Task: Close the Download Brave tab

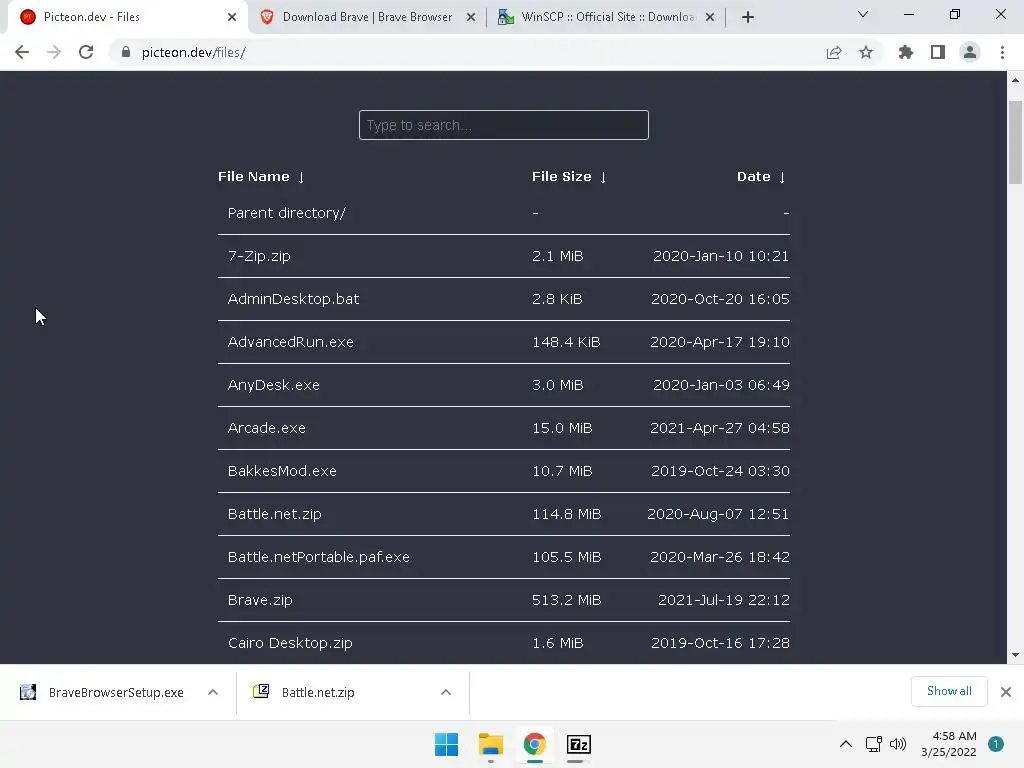Action: pos(471,17)
